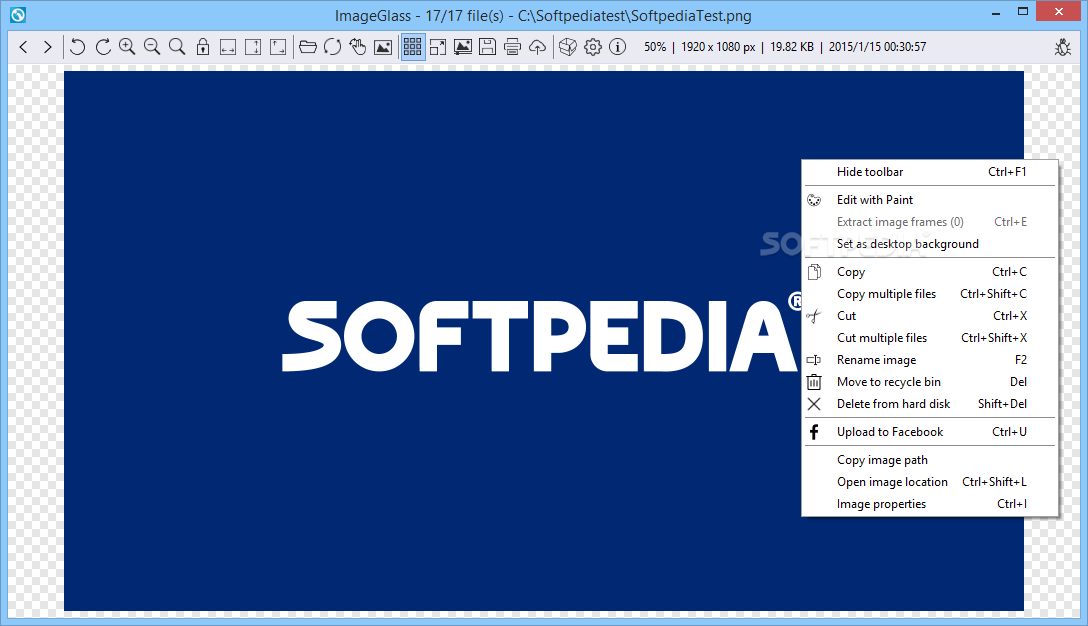Switch to full screen mode icon
This screenshot has height=626, width=1088.
438,47
